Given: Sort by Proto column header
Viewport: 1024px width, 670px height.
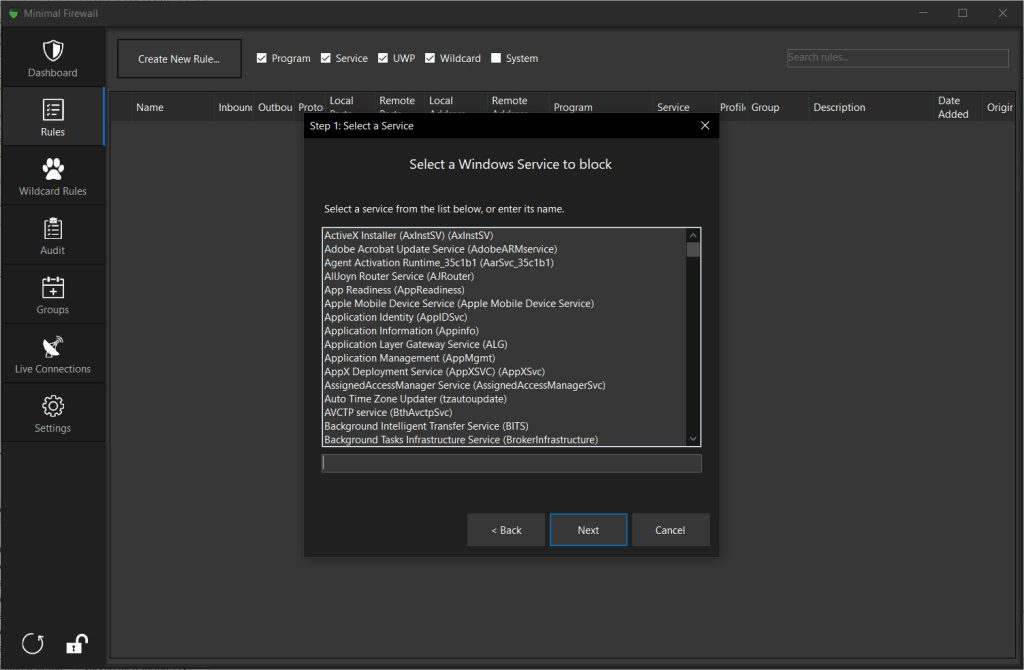Looking at the screenshot, I should 310,107.
